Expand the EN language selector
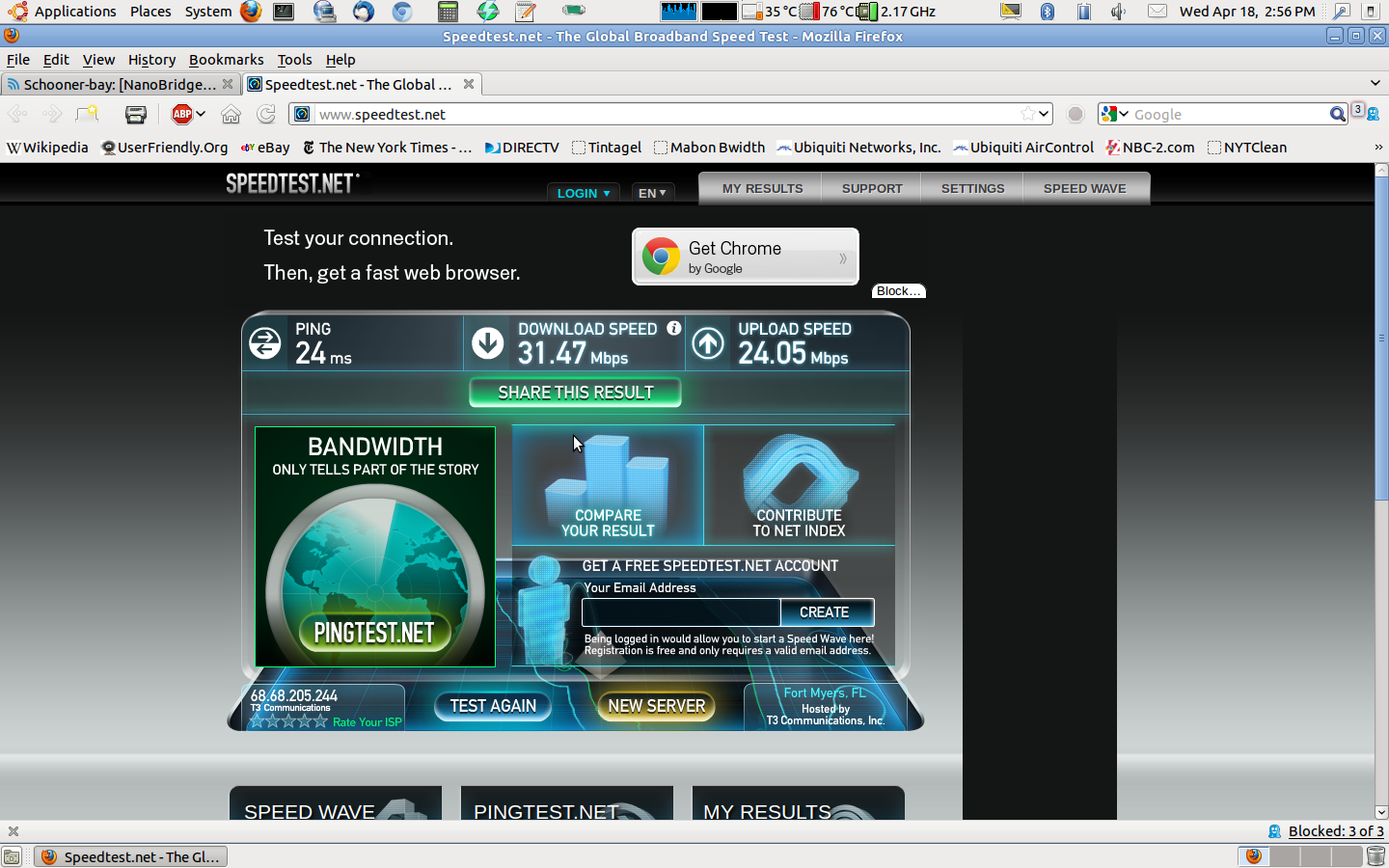The image size is (1389, 868). [652, 193]
